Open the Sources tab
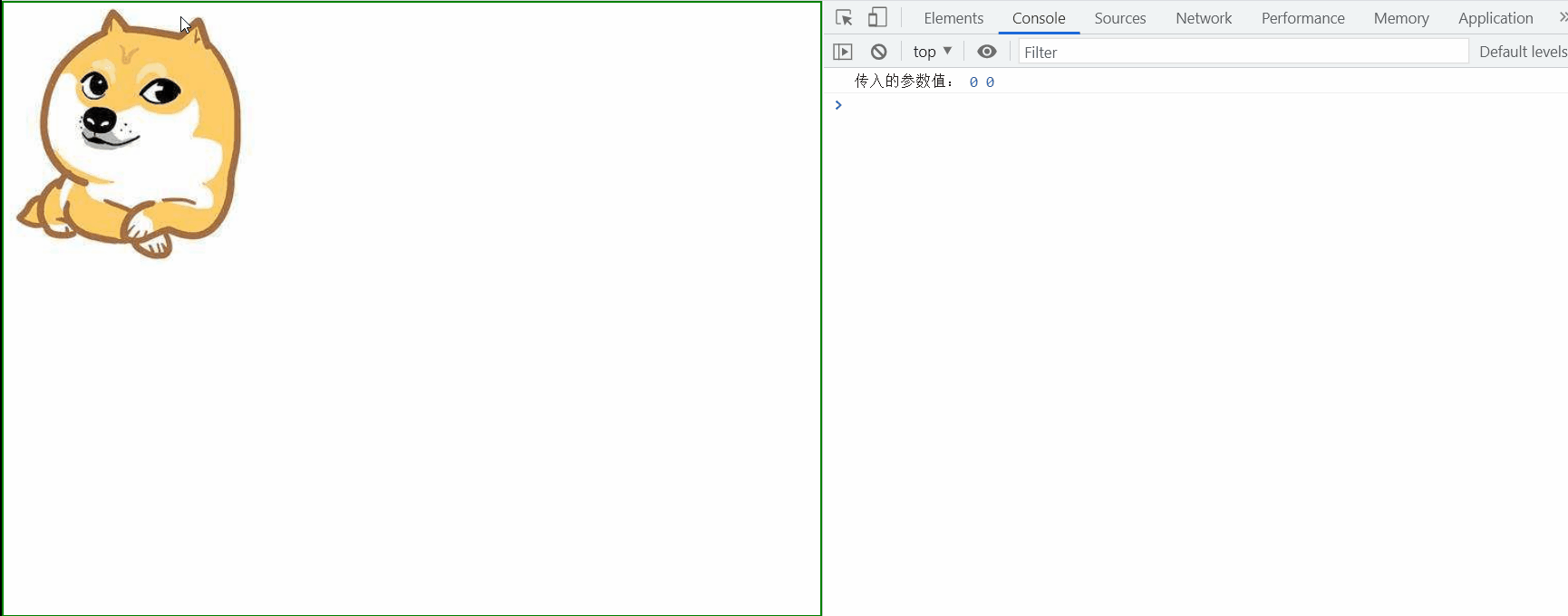 pyautogui.click(x=1120, y=18)
